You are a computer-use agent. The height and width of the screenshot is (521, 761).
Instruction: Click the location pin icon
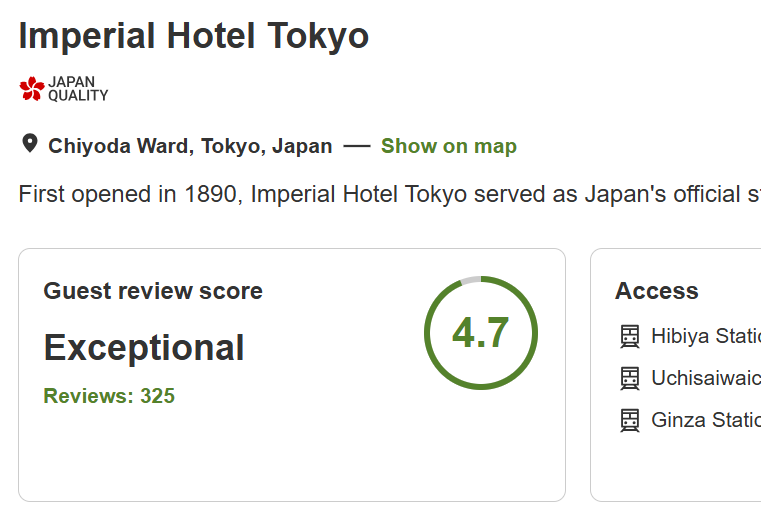[x=30, y=144]
